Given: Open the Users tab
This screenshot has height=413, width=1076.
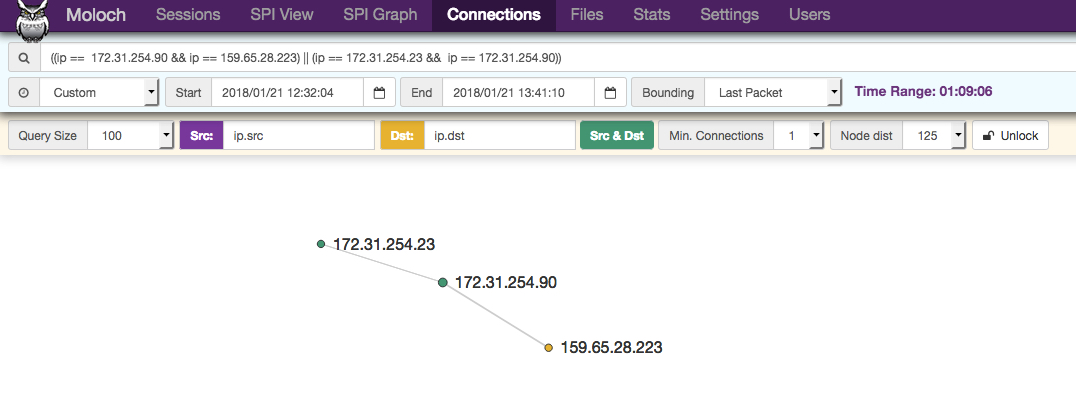Looking at the screenshot, I should (x=809, y=14).
